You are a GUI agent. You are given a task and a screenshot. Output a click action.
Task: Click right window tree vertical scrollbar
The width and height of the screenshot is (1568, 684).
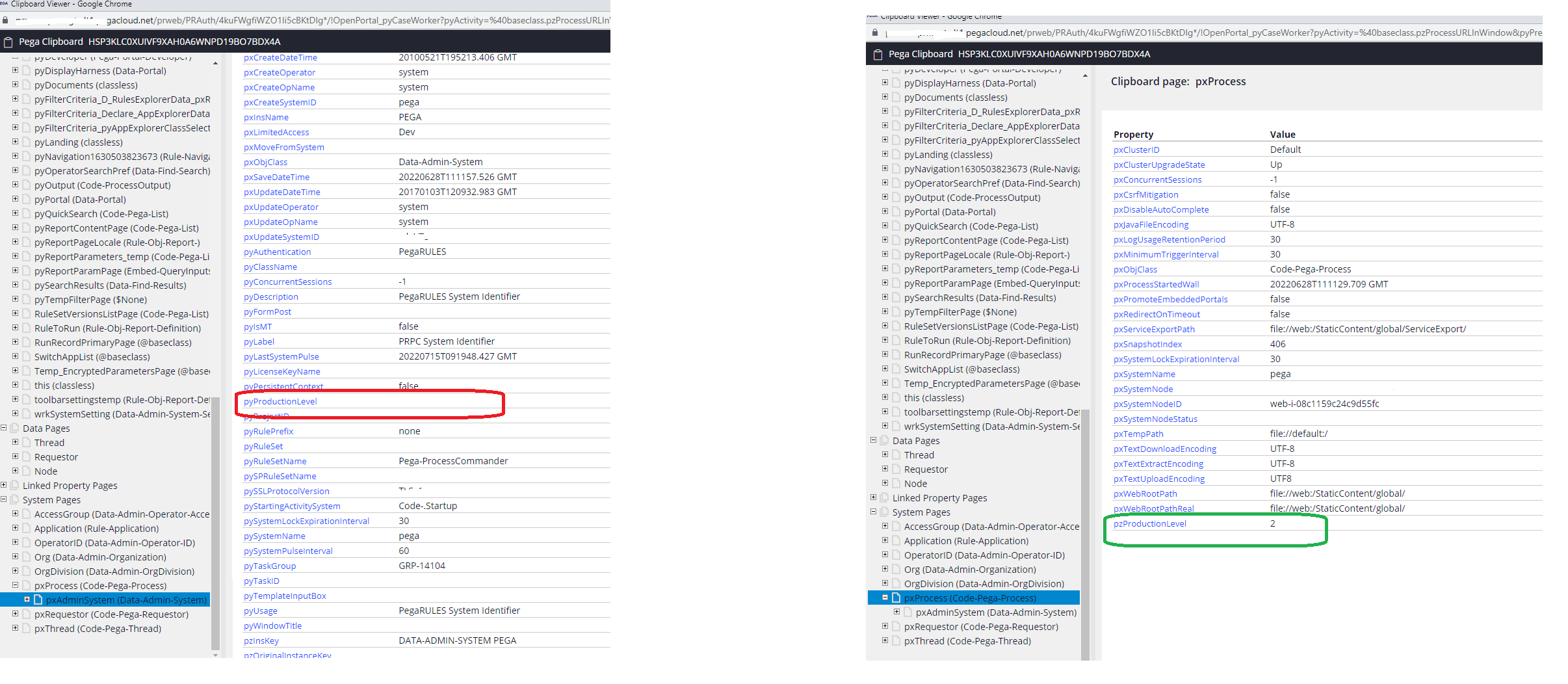[x=1084, y=534]
